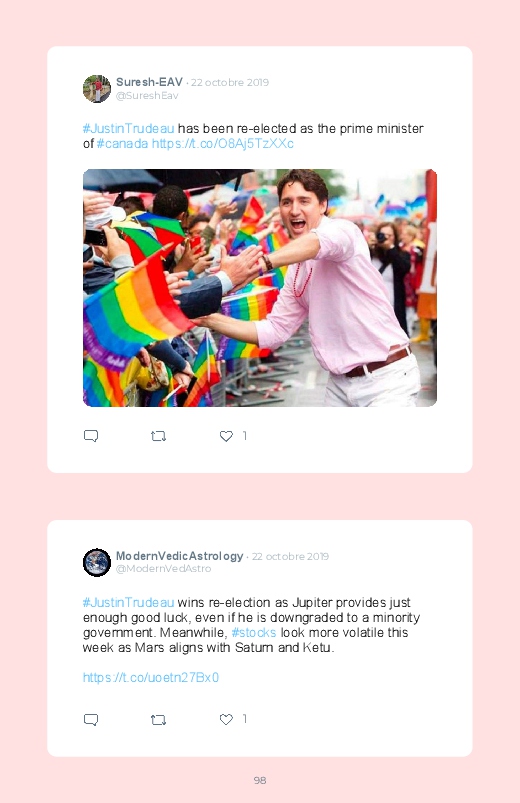Like the Suresh-EAV tweet with heart icon
This screenshot has height=803, width=520.
(x=226, y=436)
